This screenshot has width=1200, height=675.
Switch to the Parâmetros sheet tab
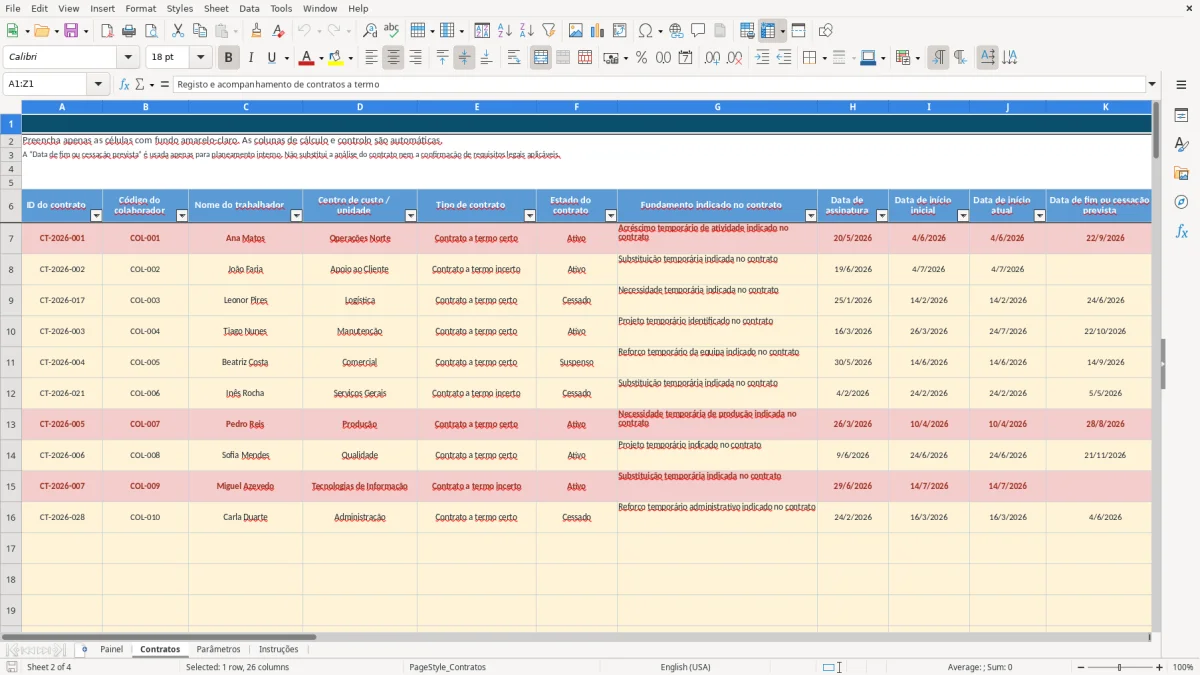click(x=218, y=649)
